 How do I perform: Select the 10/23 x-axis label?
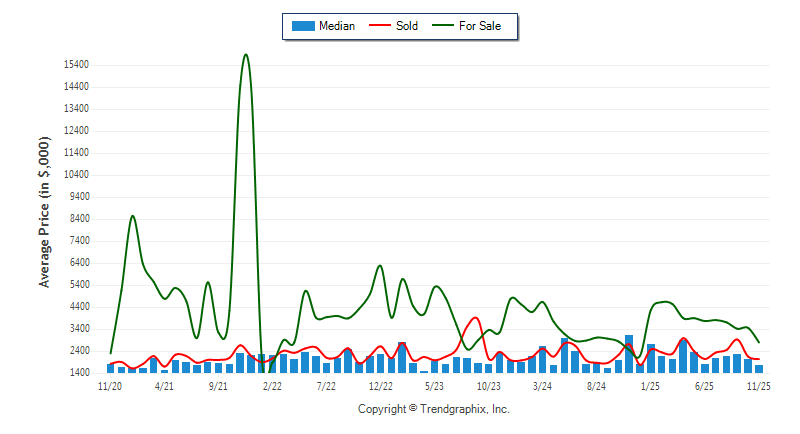coord(488,385)
